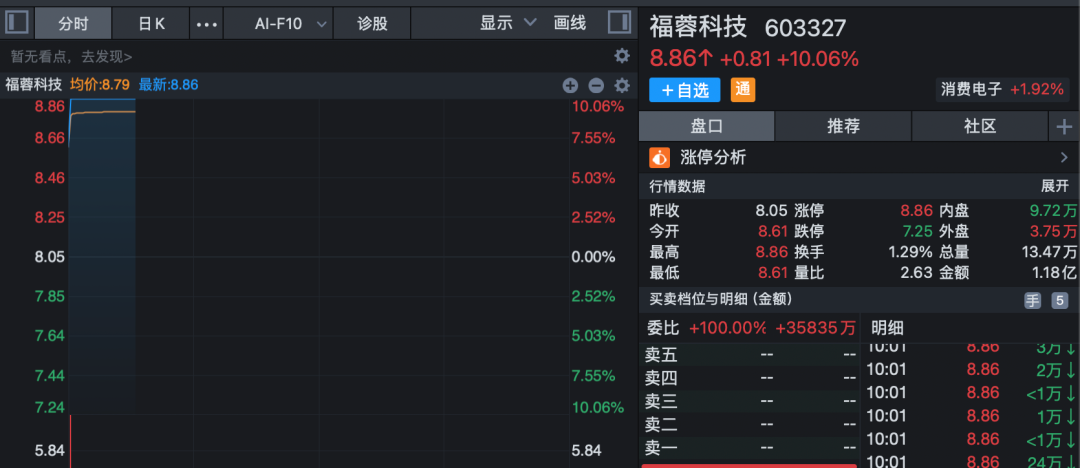Select the 福蓉科技 stock name title
Viewport: 1080px width, 468px height.
pos(698,27)
